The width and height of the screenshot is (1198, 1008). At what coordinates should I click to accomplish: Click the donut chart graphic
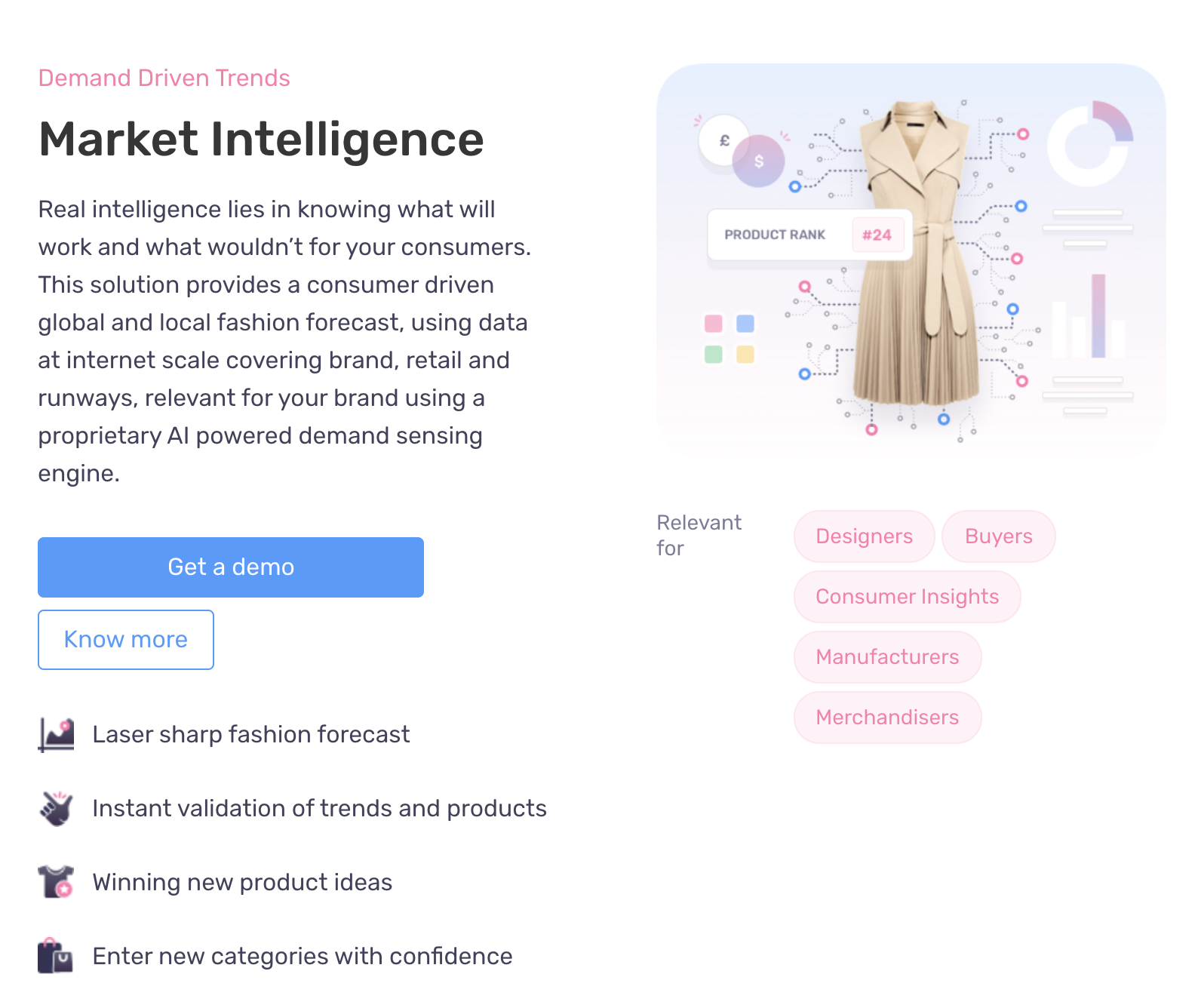click(x=1089, y=143)
